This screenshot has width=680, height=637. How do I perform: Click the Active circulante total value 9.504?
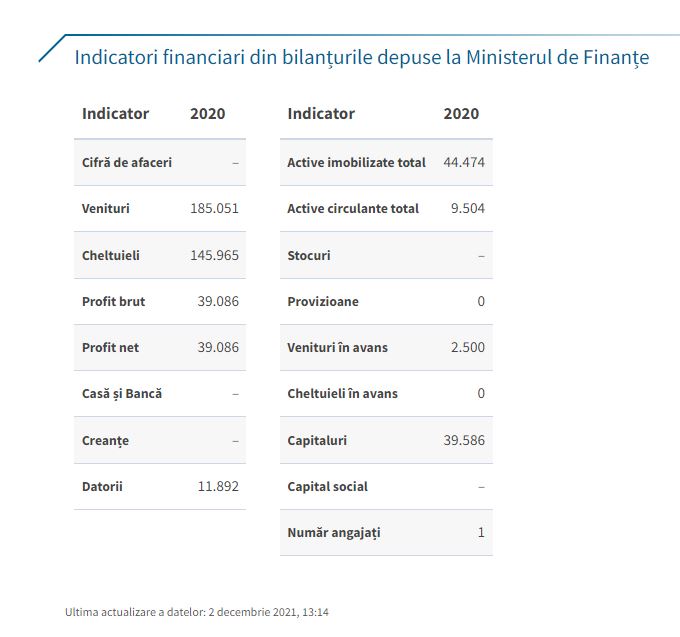coord(466,209)
